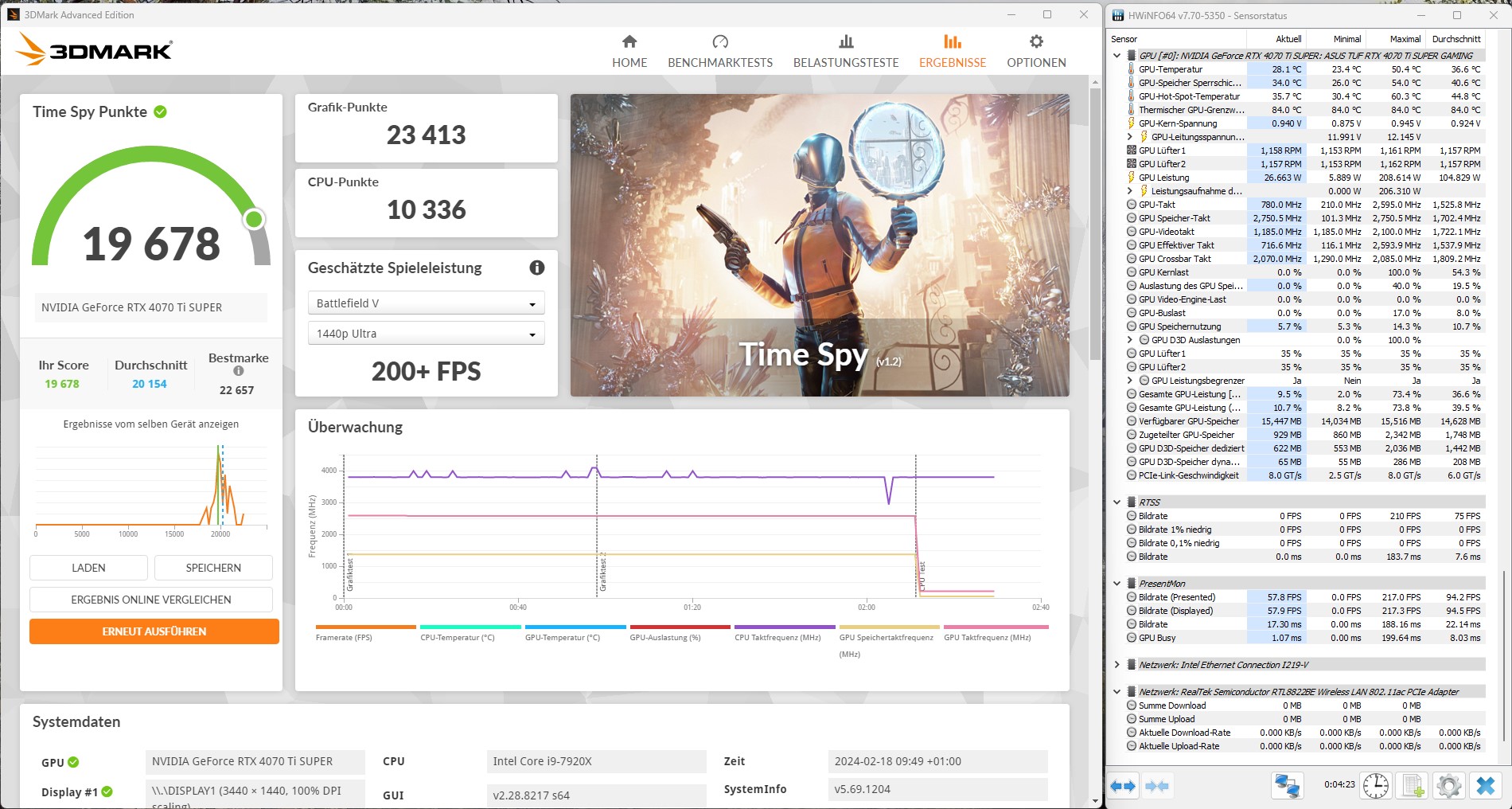Image resolution: width=1512 pixels, height=809 pixels.
Task: Click the GPU Lüfter1 RPM fan icon
Action: [1132, 150]
